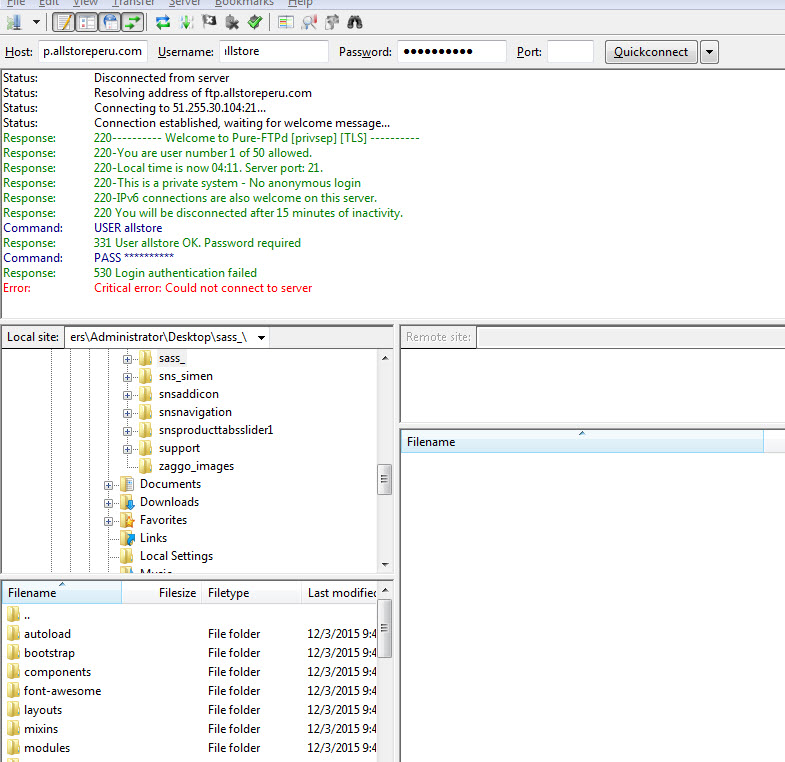Viewport: 785px width, 762px height.
Task: Click the local directory tree vertical scrollbar
Action: (x=384, y=480)
